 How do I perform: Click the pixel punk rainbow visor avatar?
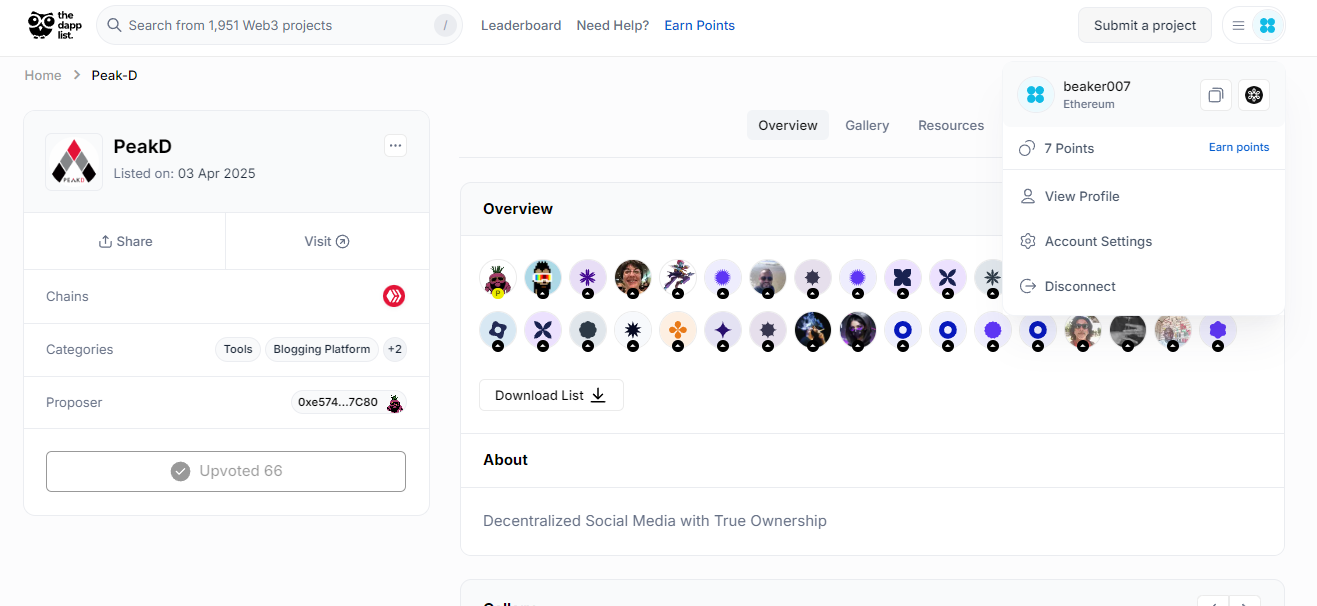[543, 278]
